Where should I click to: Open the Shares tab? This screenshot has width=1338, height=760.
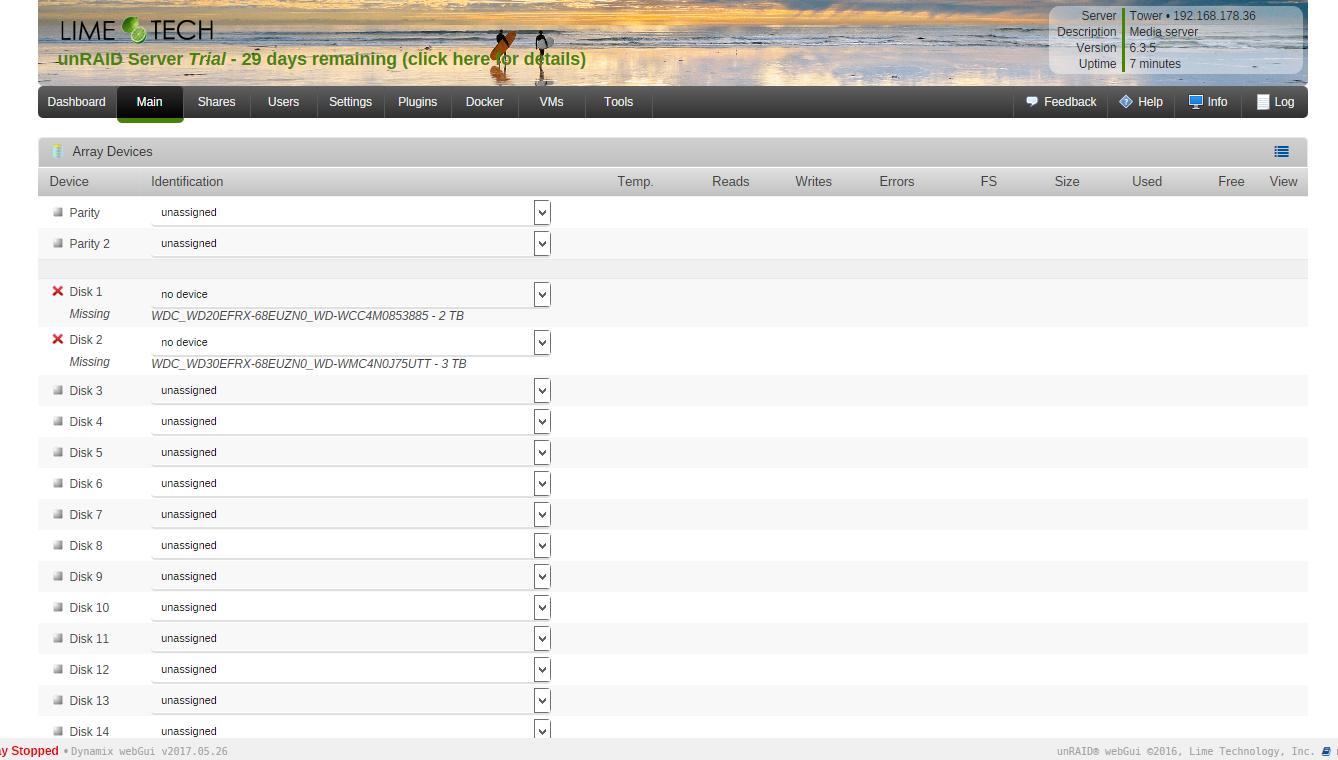(216, 102)
